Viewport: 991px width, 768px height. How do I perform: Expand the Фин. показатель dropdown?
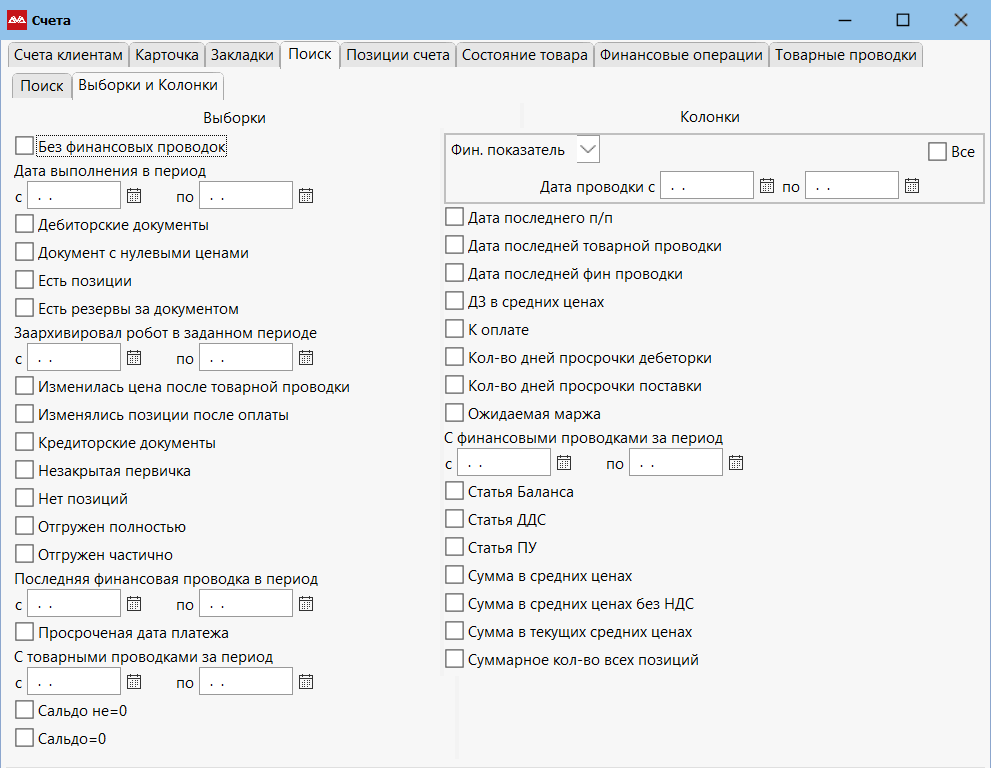coord(588,149)
